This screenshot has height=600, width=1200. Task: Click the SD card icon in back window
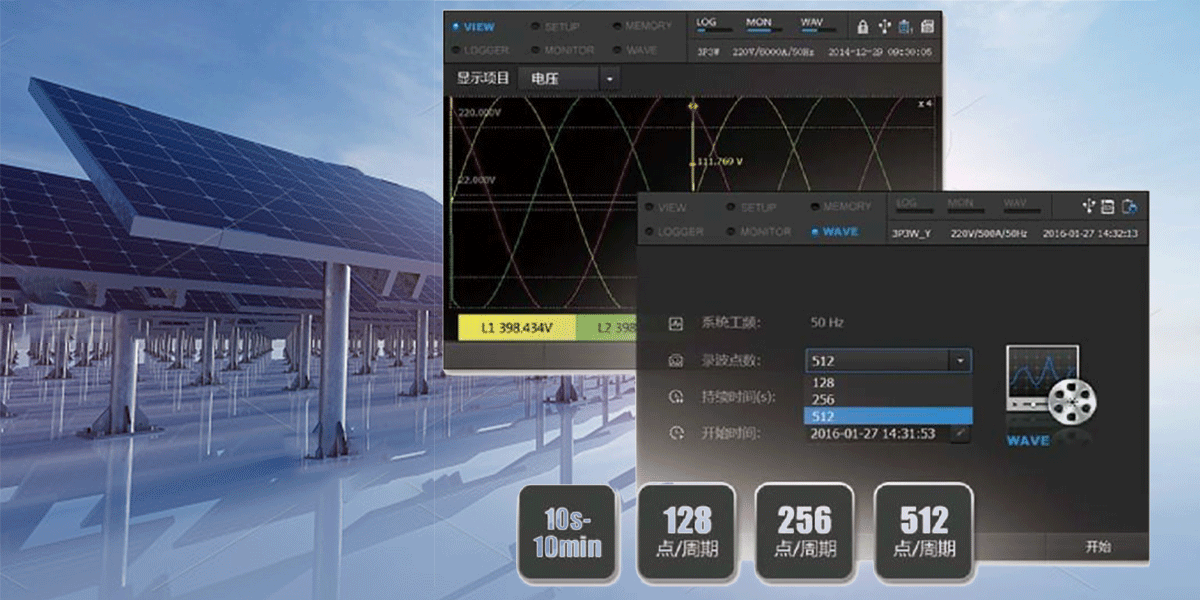coord(927,27)
